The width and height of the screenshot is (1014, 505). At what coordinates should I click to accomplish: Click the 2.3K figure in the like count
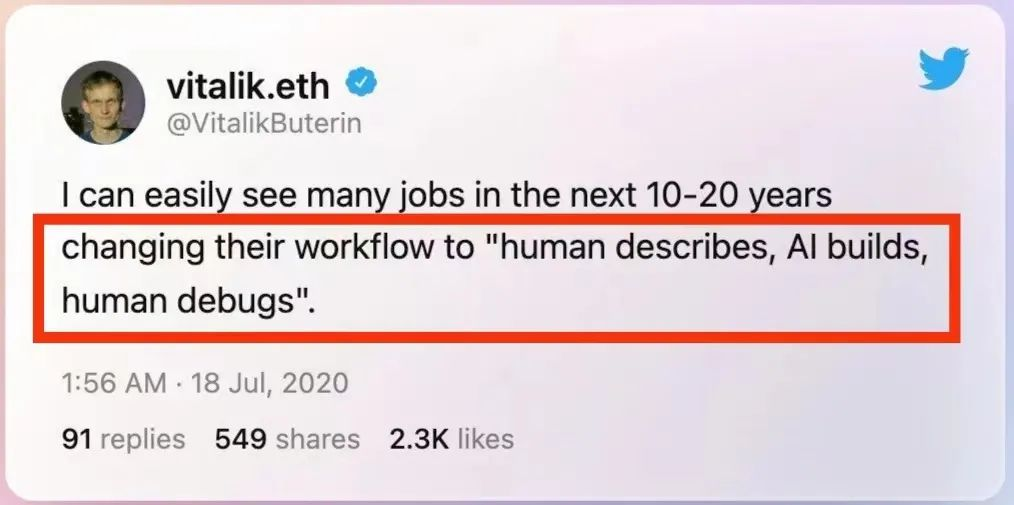coord(419,440)
